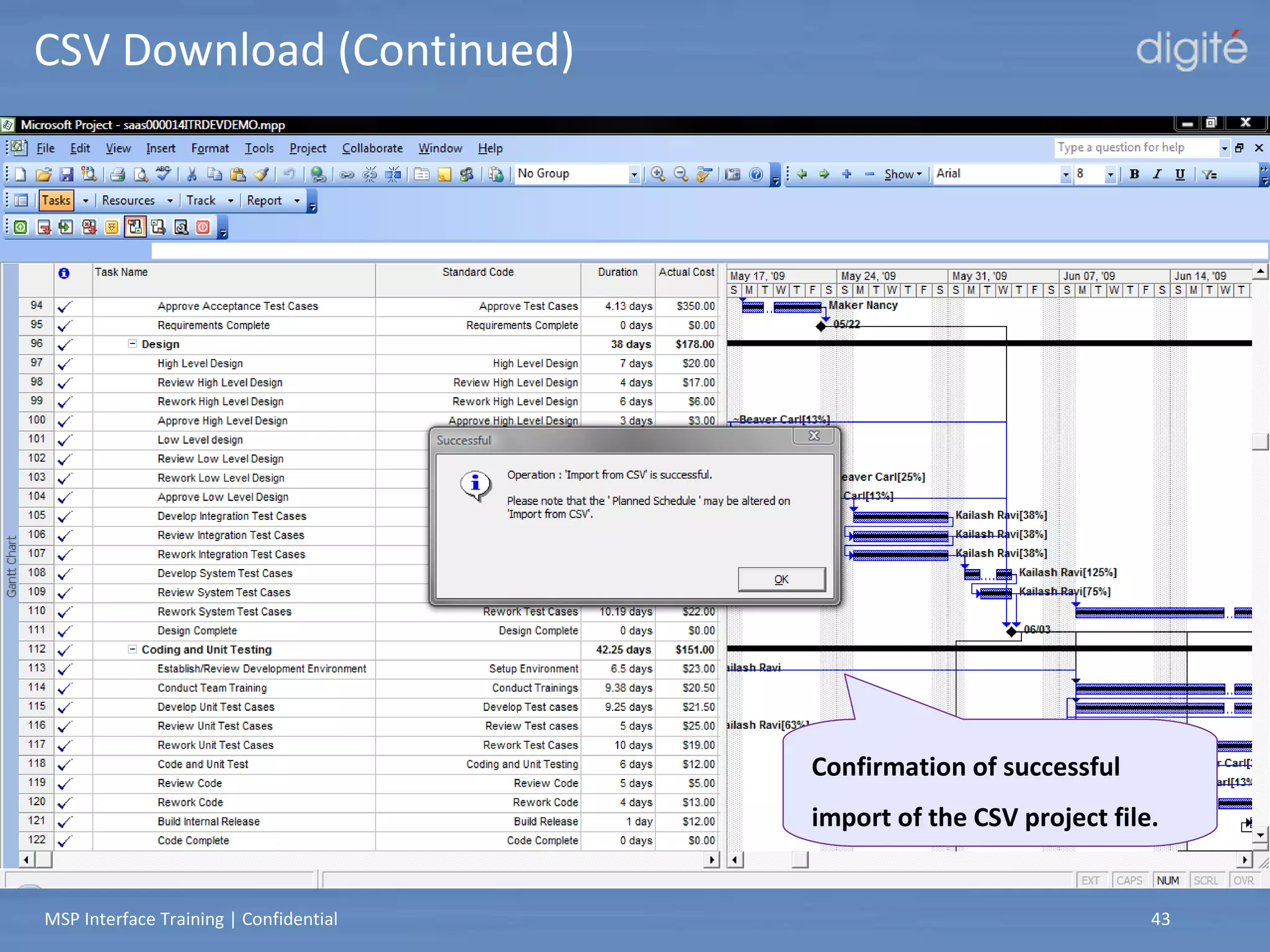This screenshot has height=952, width=1270.
Task: Open the Task Information icon
Action: coord(422,175)
